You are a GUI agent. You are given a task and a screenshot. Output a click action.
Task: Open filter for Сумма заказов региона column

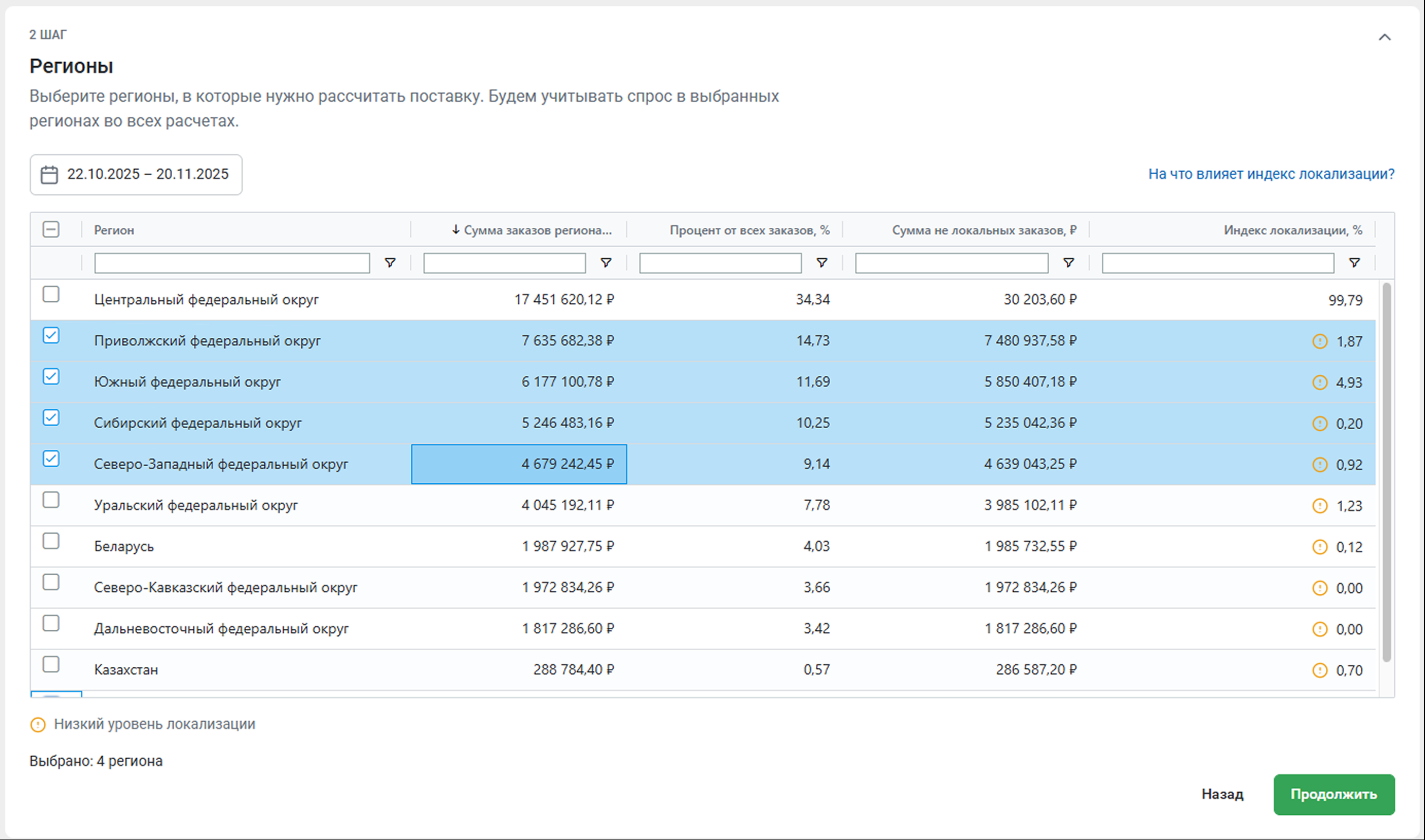pyautogui.click(x=606, y=263)
